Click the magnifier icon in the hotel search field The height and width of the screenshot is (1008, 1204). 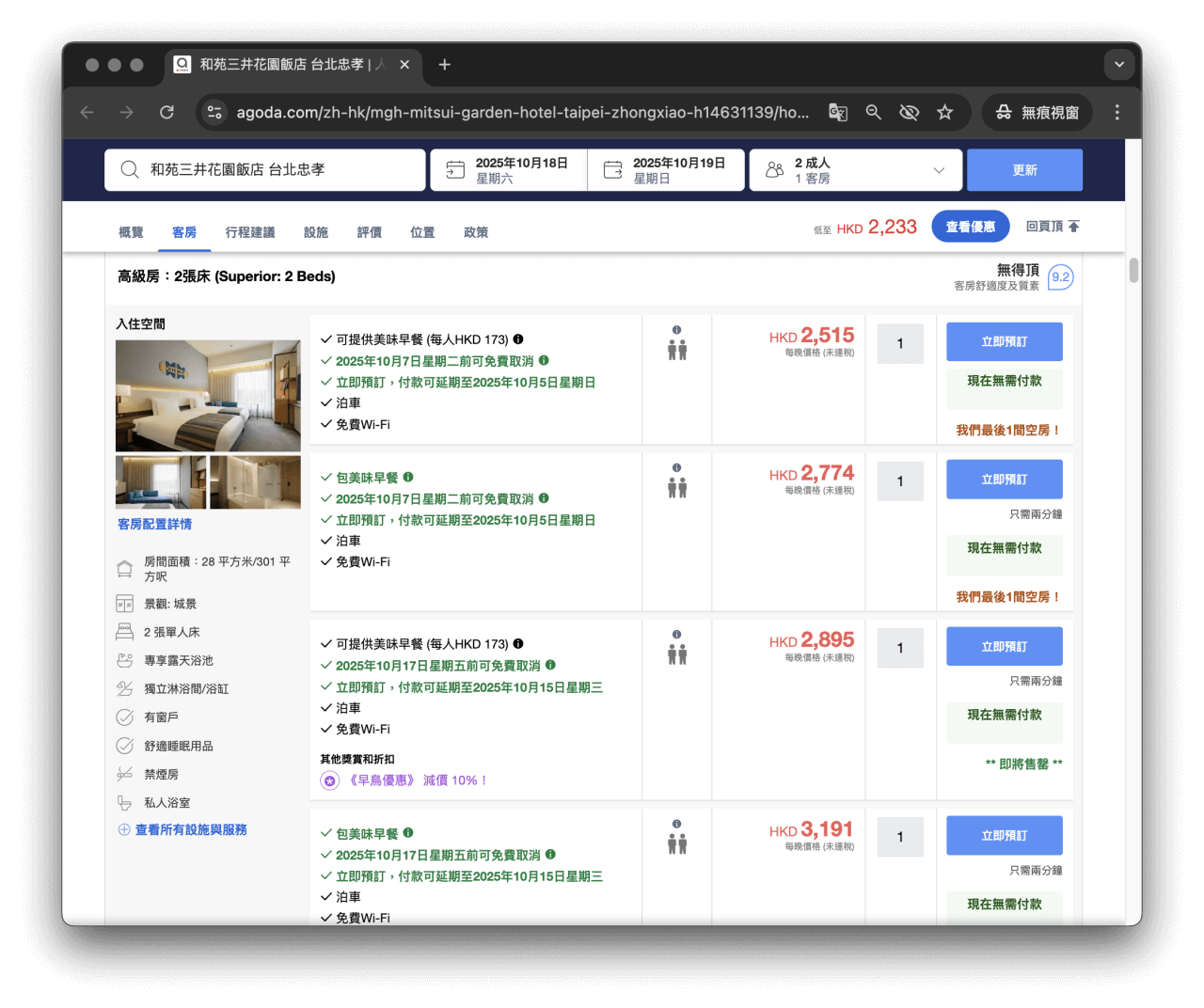[x=130, y=169]
